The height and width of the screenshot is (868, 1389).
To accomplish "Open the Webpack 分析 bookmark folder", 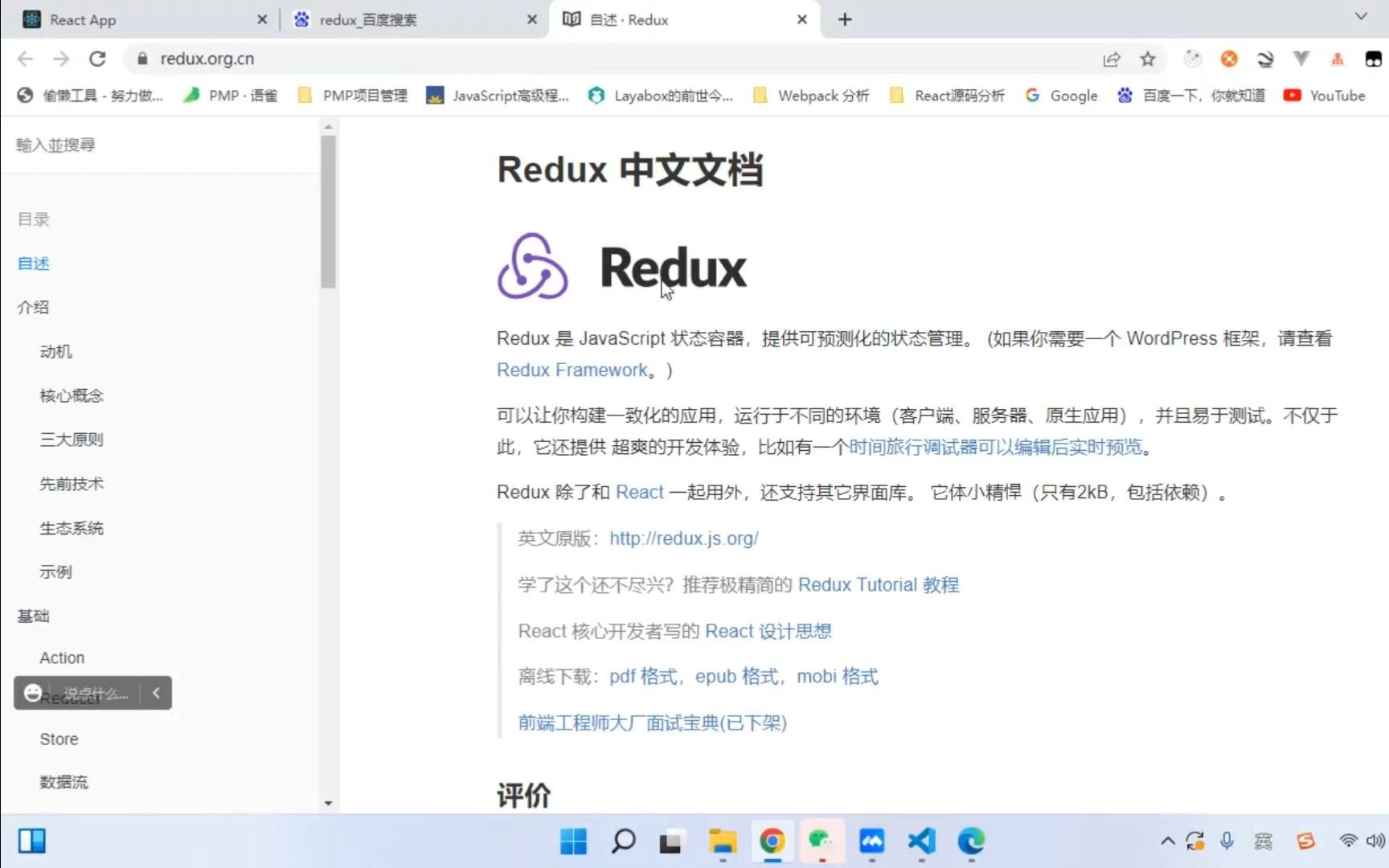I will click(x=811, y=96).
